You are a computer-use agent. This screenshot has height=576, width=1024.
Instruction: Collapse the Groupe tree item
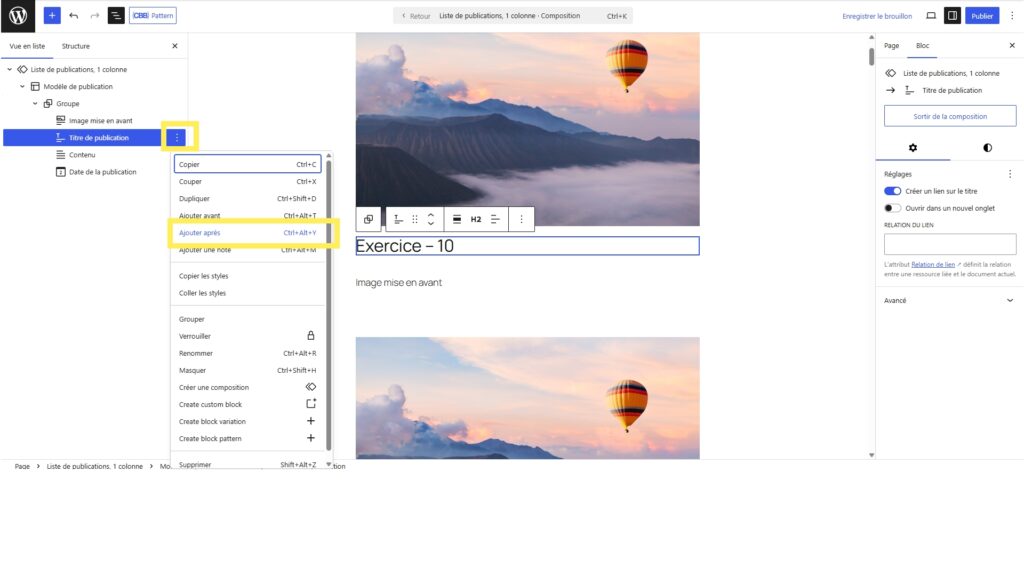tap(35, 103)
